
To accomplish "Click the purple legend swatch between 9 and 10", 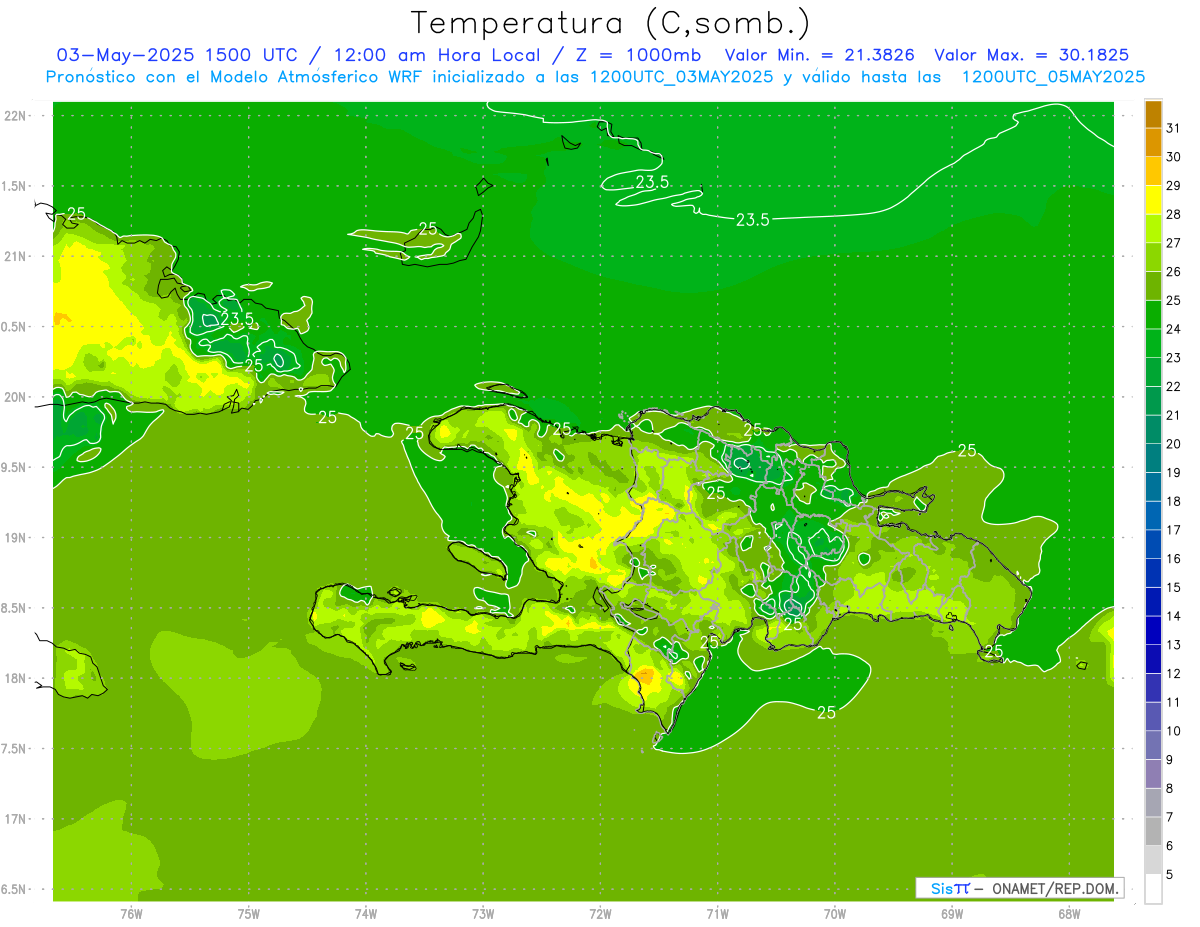I will coord(1153,745).
